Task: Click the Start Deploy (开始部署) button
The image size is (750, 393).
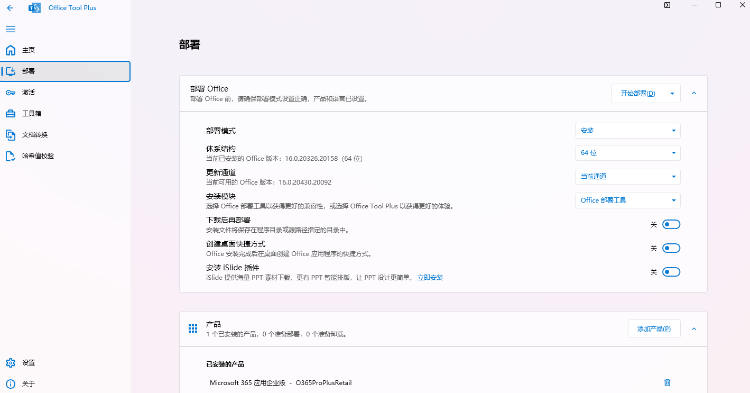Action: [x=638, y=93]
